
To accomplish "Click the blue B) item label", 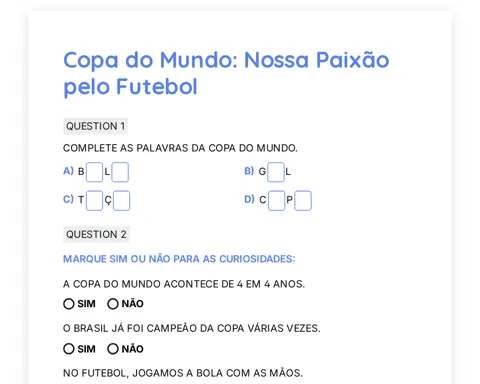I will (249, 171).
